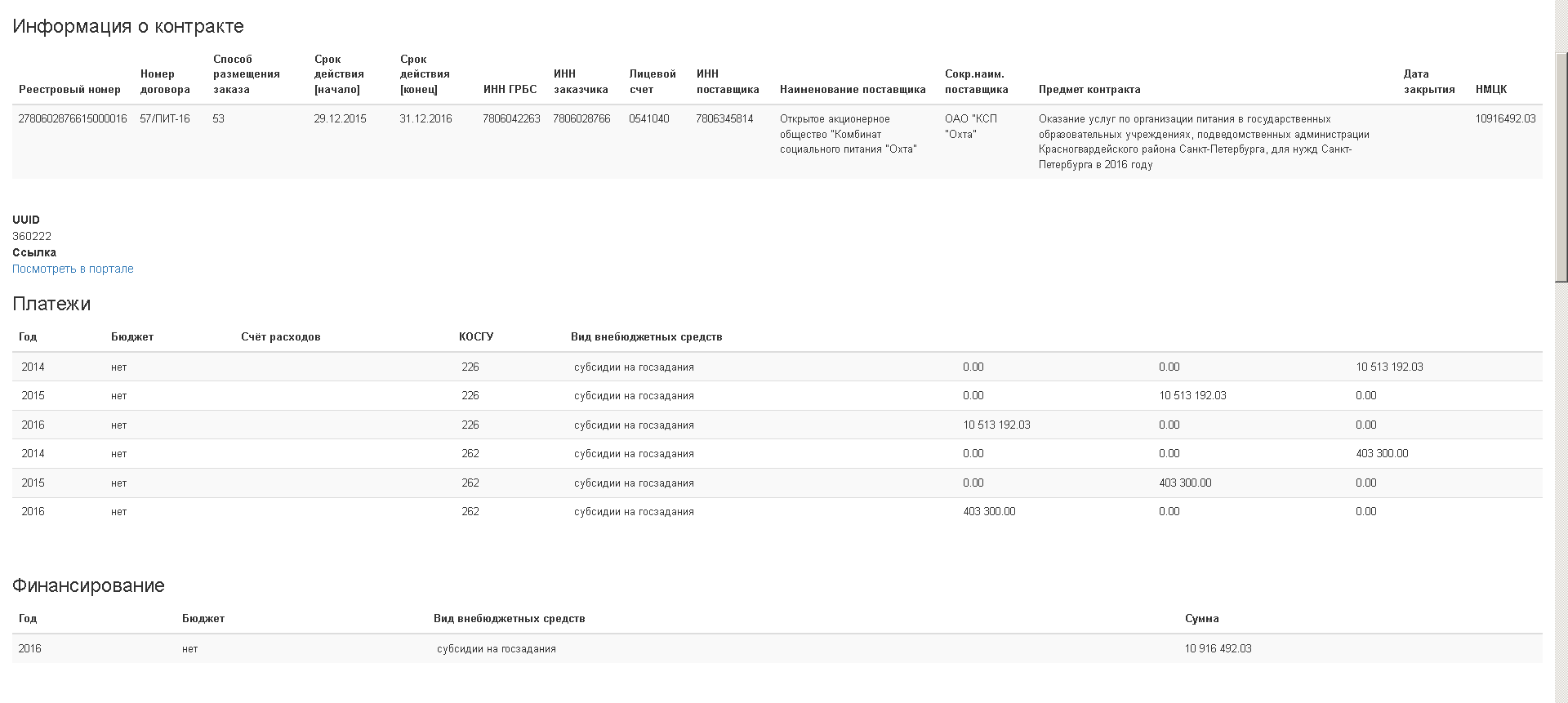Click supplier INN value 7806345814
This screenshot has height=703, width=1568.
724,119
